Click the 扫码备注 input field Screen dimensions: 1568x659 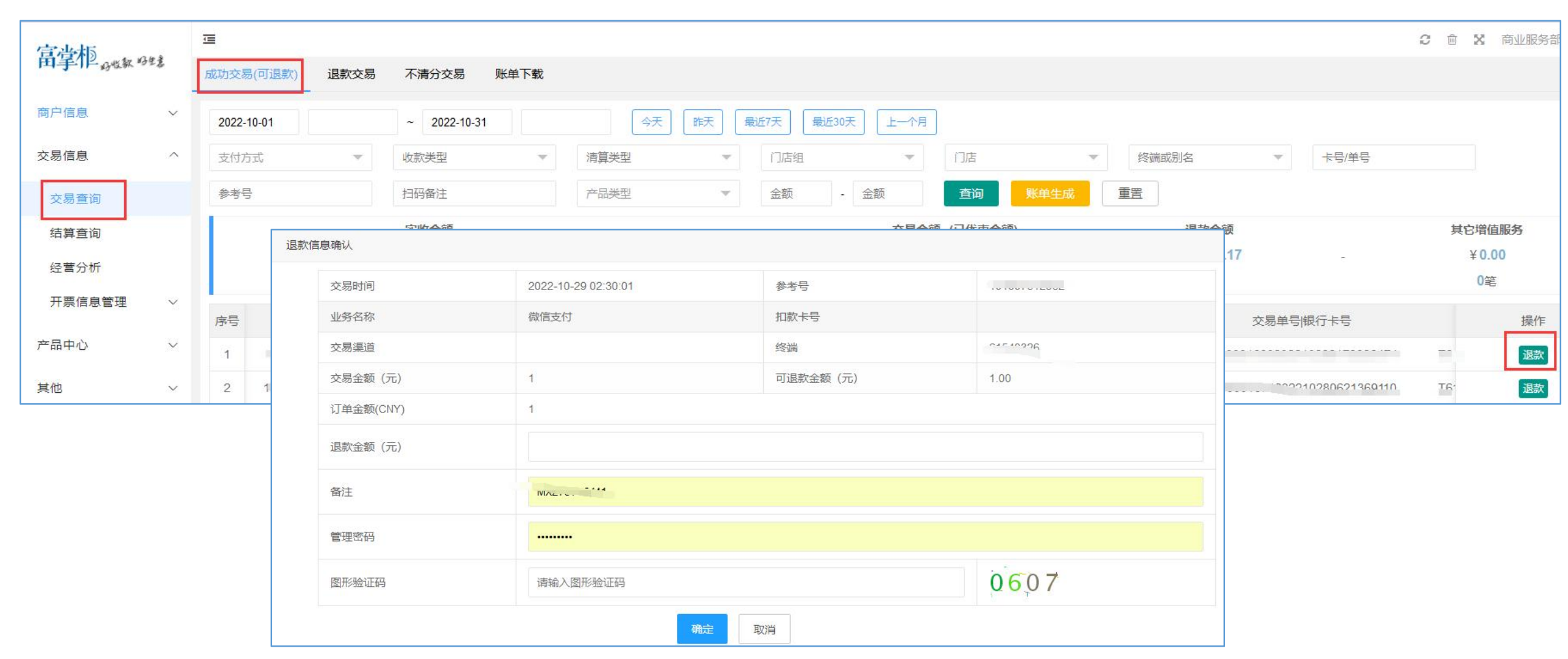(x=474, y=194)
